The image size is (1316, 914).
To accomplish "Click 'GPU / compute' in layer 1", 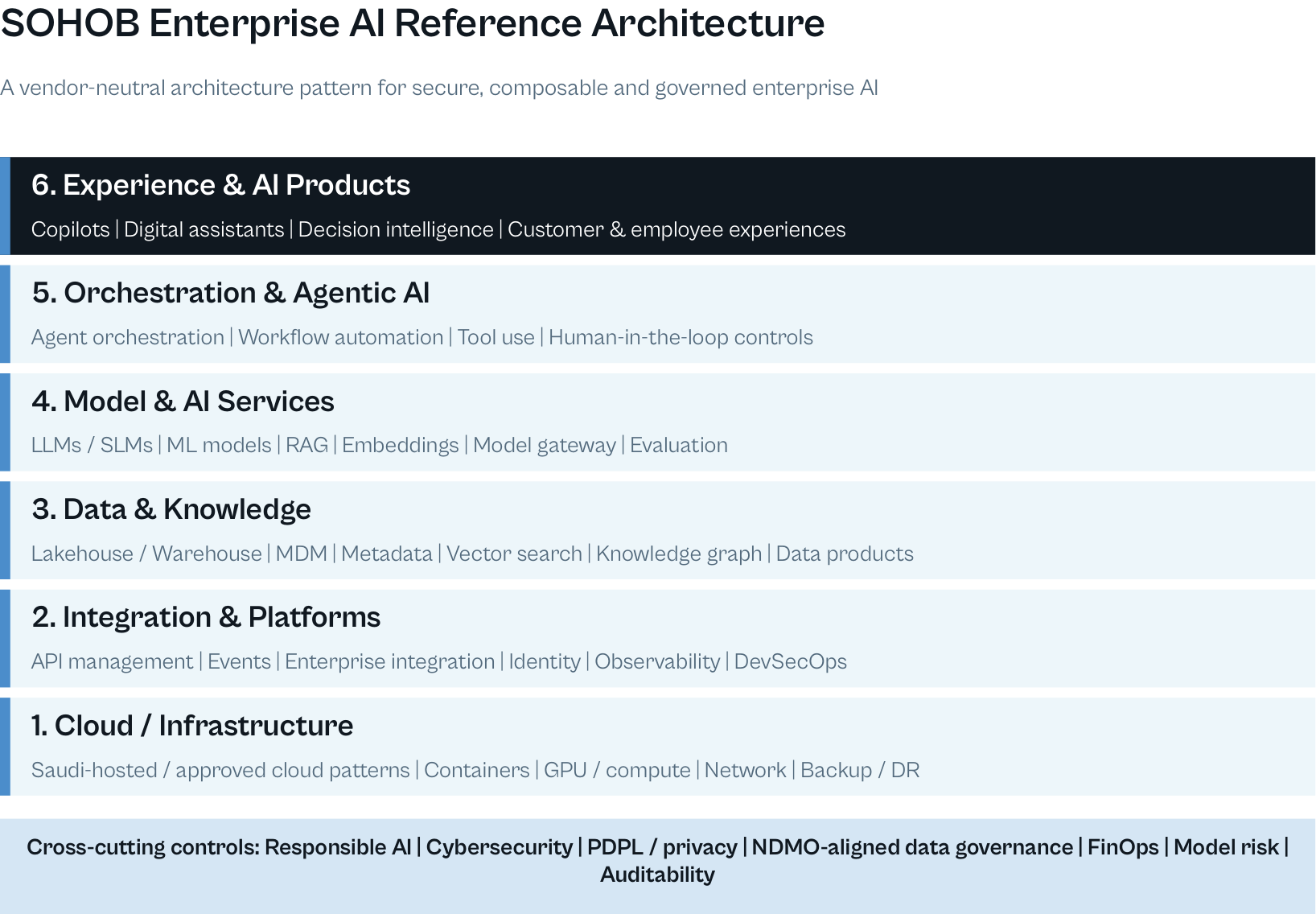I will [x=617, y=771].
